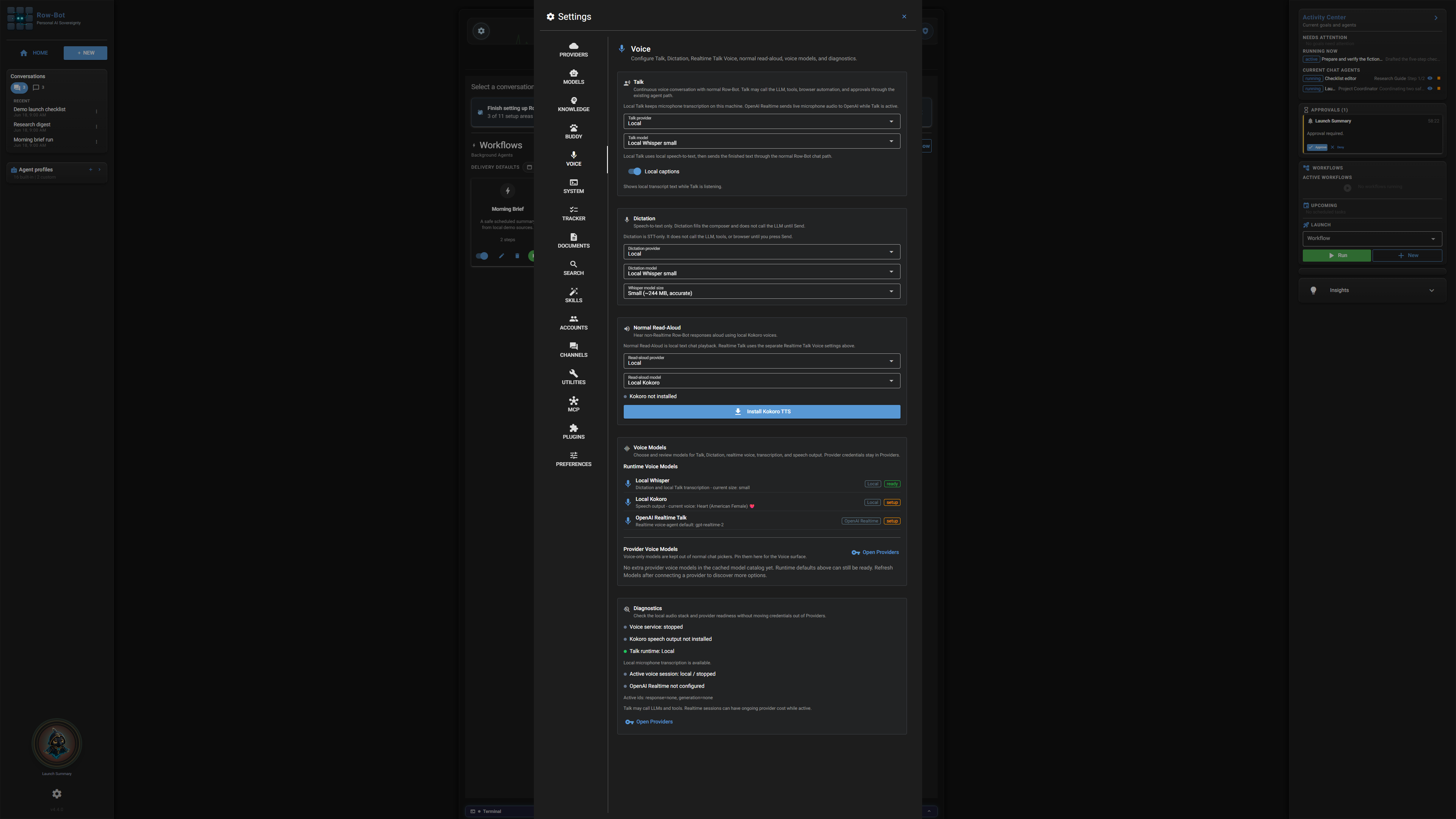Open the Documents settings icon
This screenshot has height=819, width=1456.
(573, 237)
